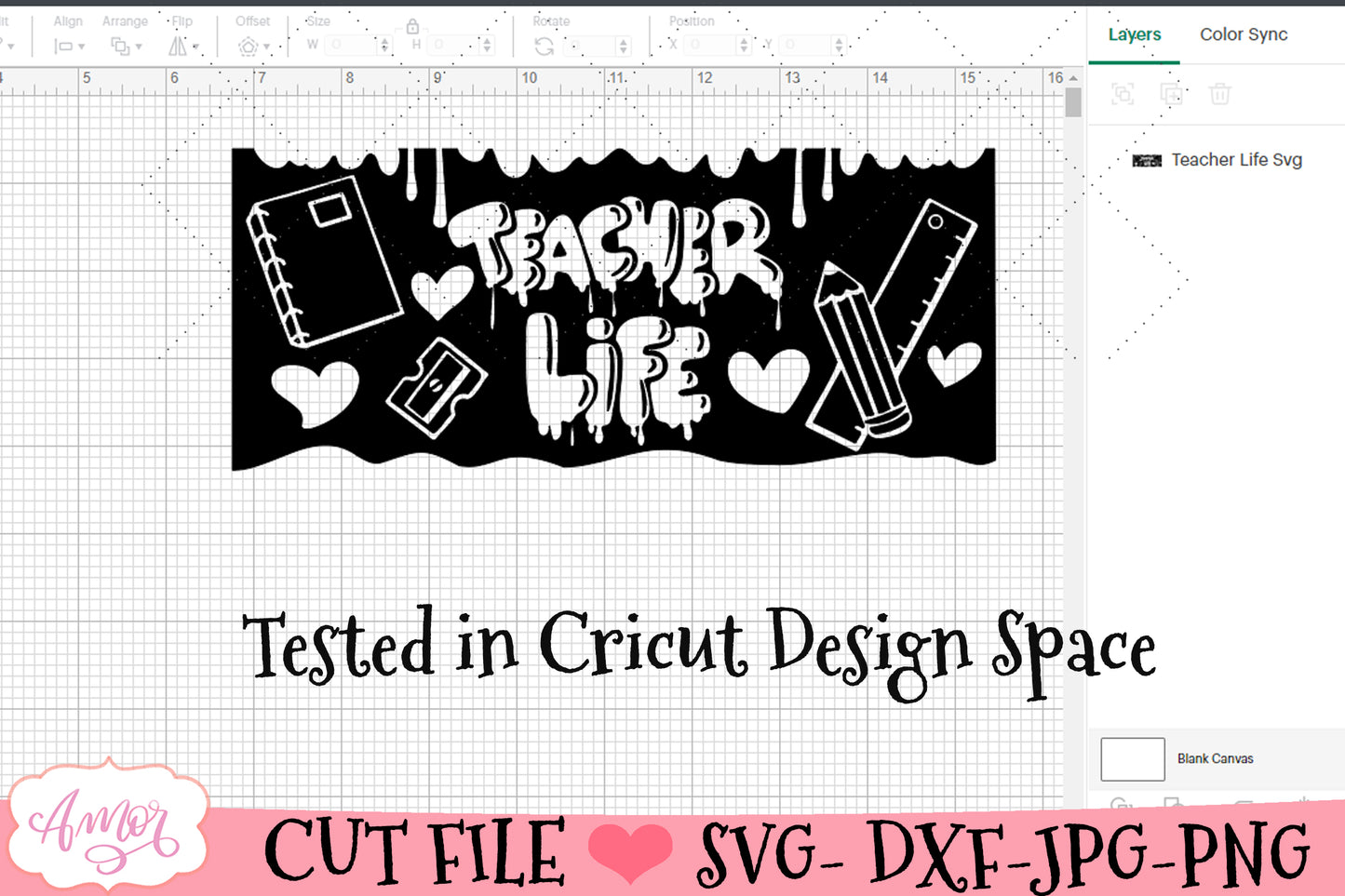Click the Blank Canvas color swatch

pyautogui.click(x=1132, y=759)
